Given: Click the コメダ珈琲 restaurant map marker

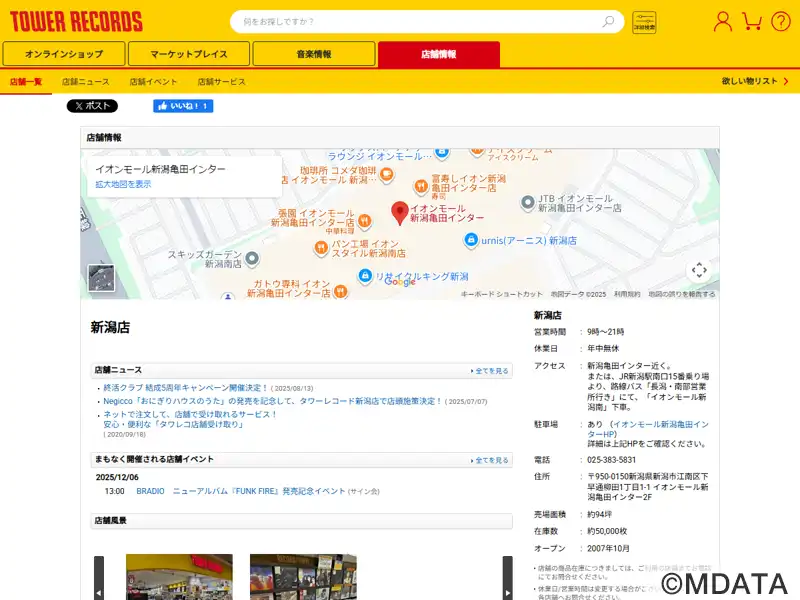Looking at the screenshot, I should point(387,175).
